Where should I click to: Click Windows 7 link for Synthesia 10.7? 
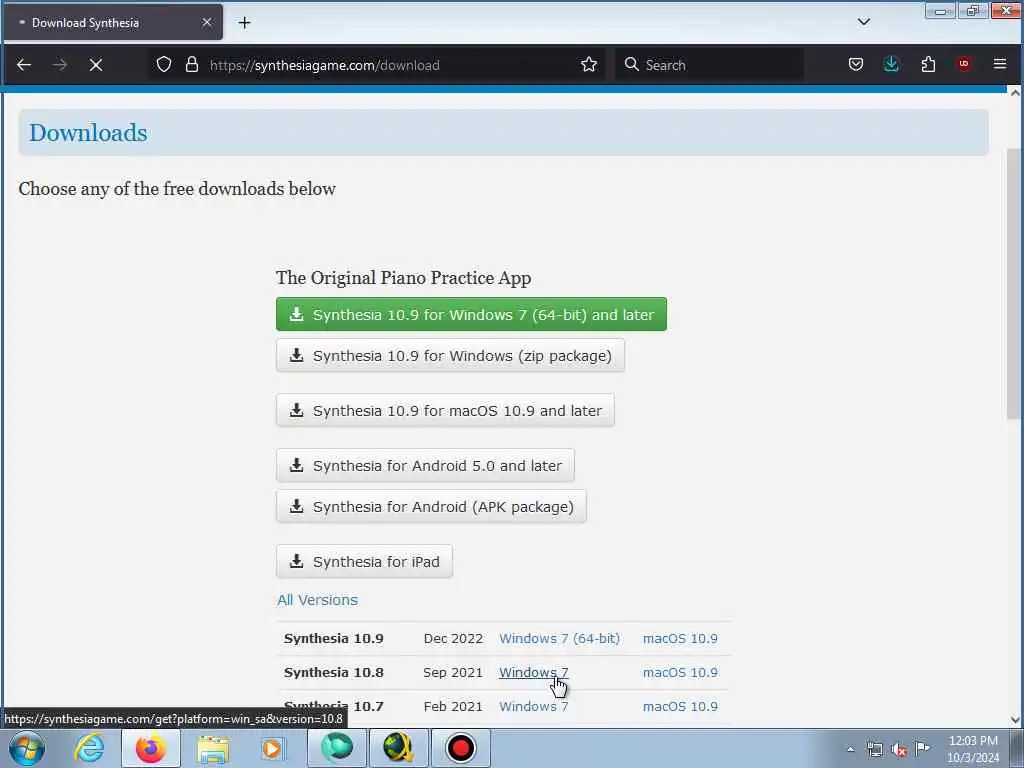pyautogui.click(x=534, y=707)
